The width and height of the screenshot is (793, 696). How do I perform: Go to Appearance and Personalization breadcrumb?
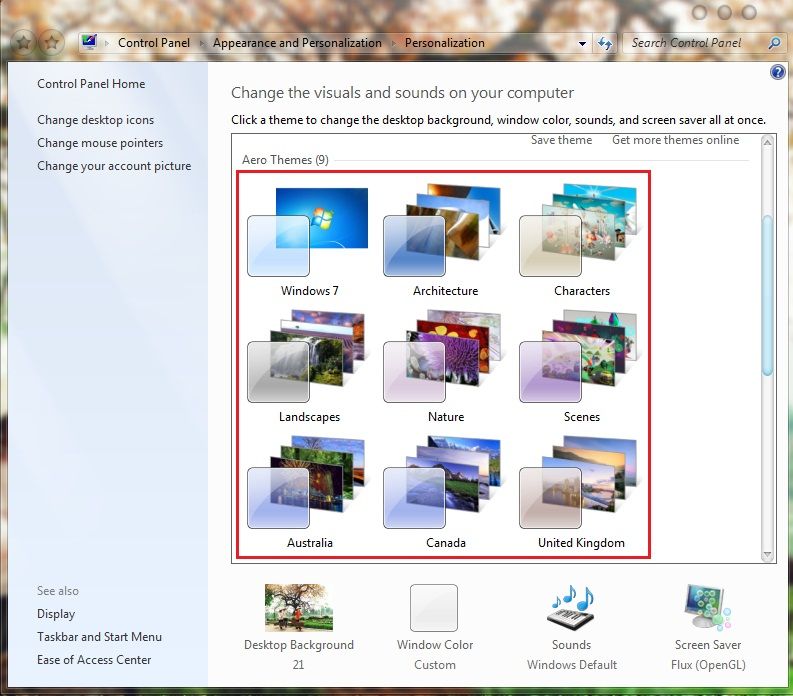coord(297,43)
